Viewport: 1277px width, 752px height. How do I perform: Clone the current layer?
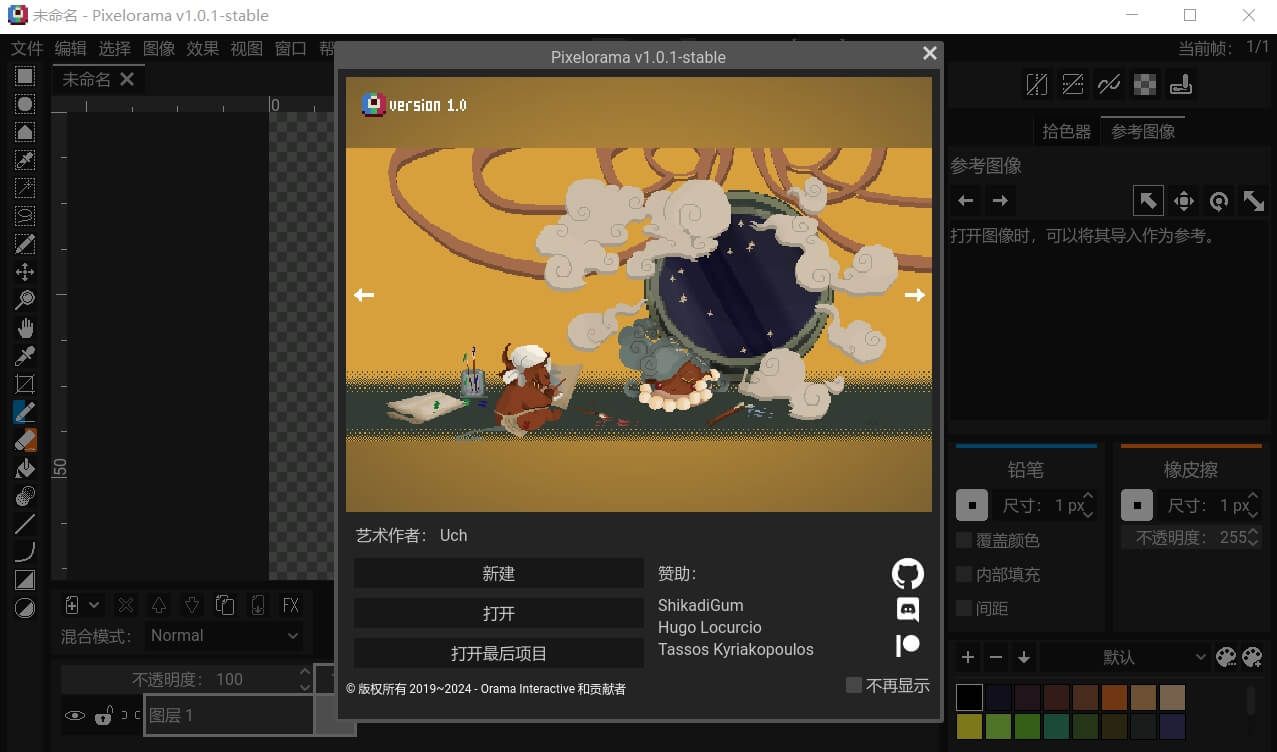pyautogui.click(x=225, y=605)
